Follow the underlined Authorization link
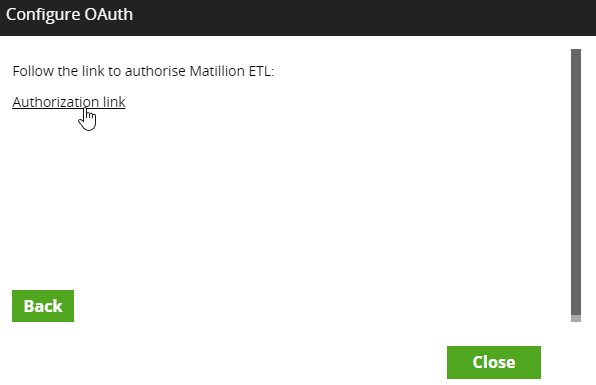Image resolution: width=596 pixels, height=385 pixels. [x=69, y=102]
